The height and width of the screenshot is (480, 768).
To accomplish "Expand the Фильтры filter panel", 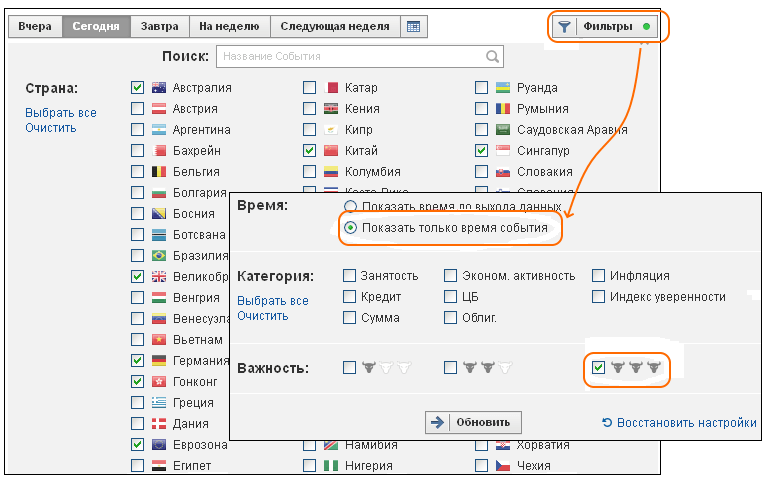I will coord(608,27).
